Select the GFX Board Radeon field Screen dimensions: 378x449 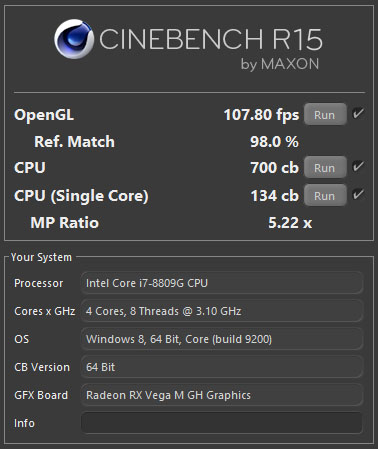[222, 395]
